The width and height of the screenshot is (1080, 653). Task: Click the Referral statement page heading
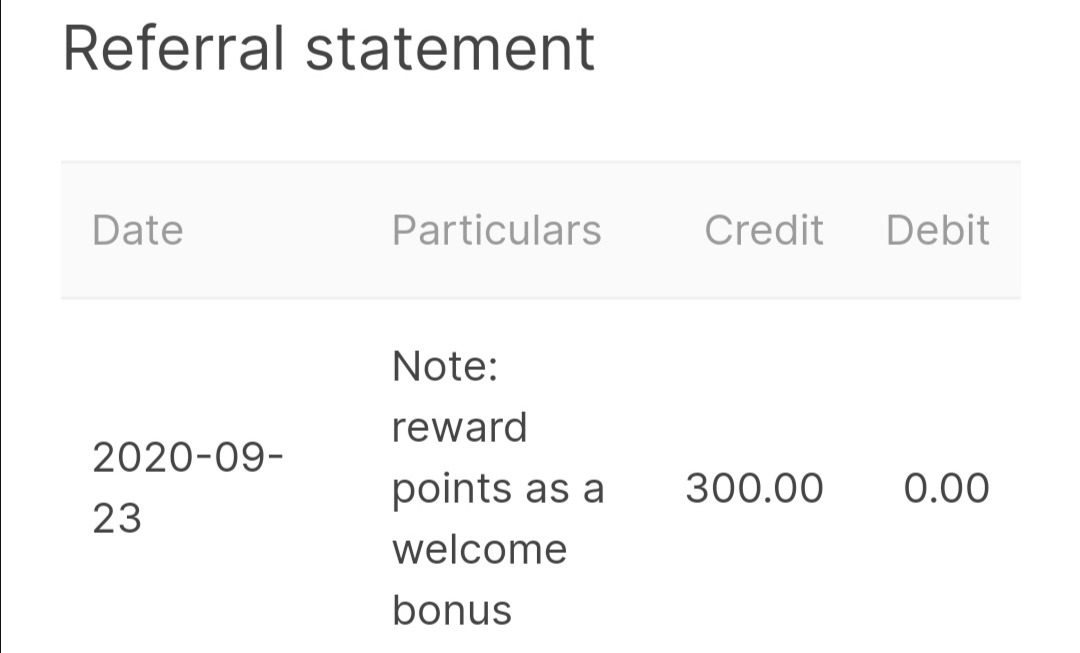click(329, 48)
